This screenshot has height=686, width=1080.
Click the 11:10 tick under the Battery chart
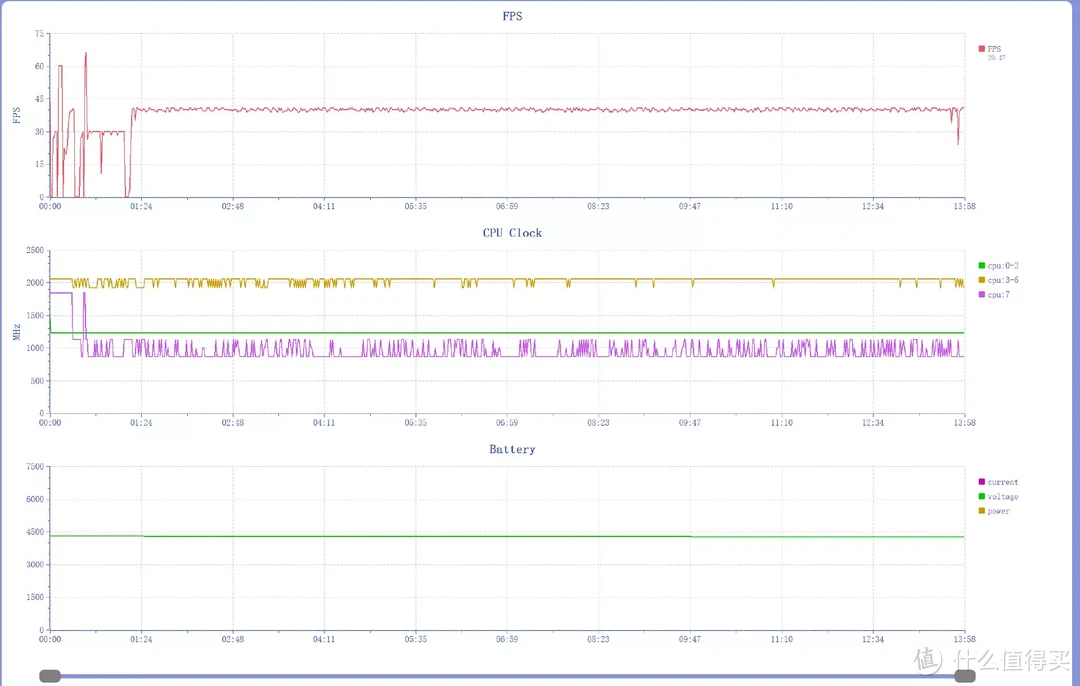point(781,639)
